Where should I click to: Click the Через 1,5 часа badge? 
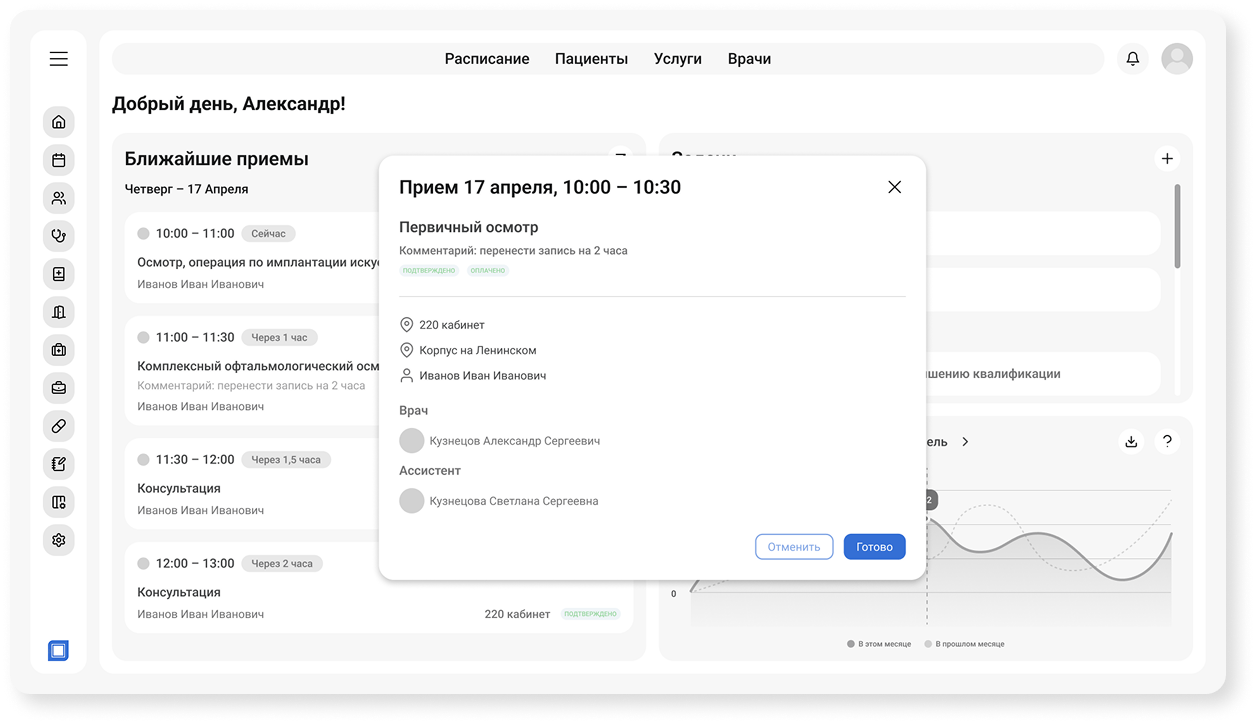pos(286,460)
